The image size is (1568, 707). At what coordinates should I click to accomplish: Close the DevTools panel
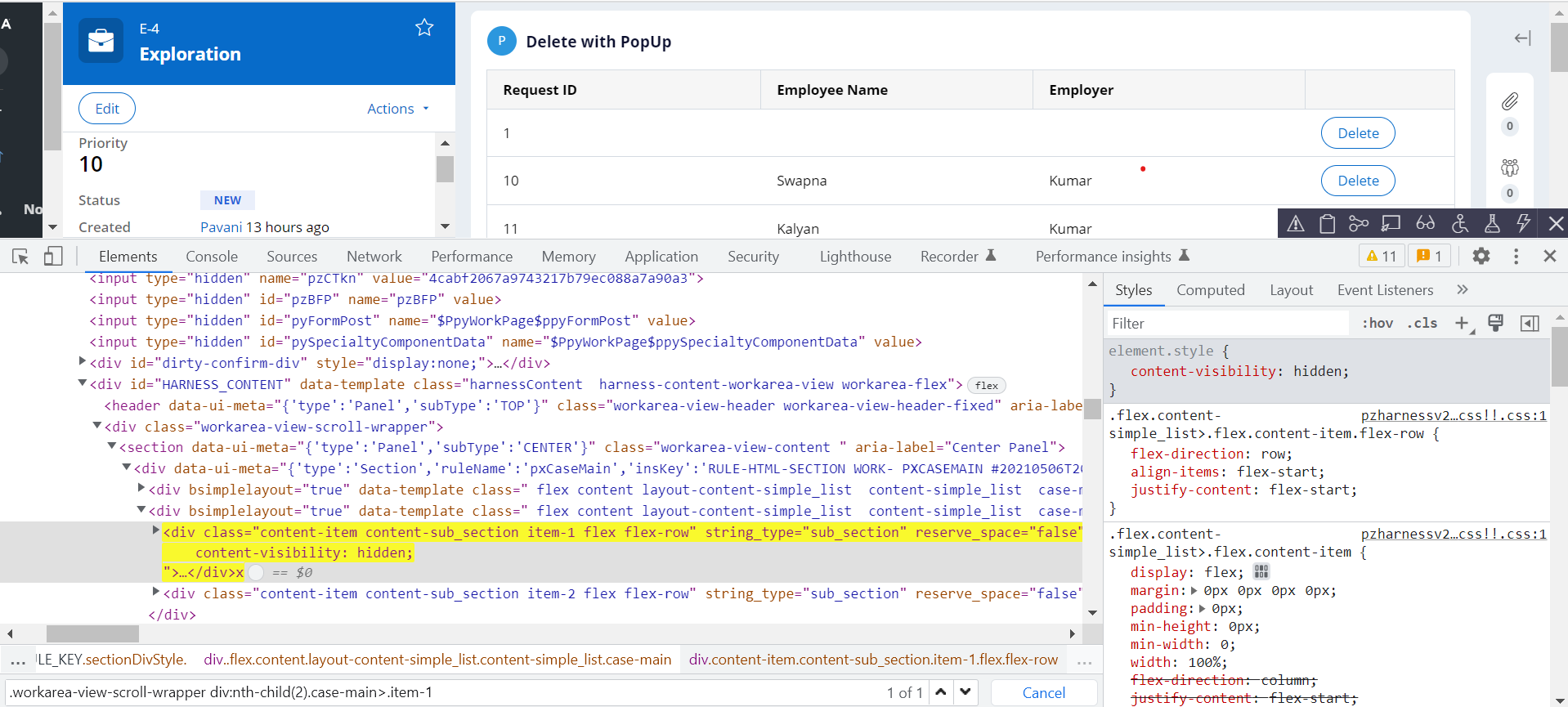[1550, 256]
